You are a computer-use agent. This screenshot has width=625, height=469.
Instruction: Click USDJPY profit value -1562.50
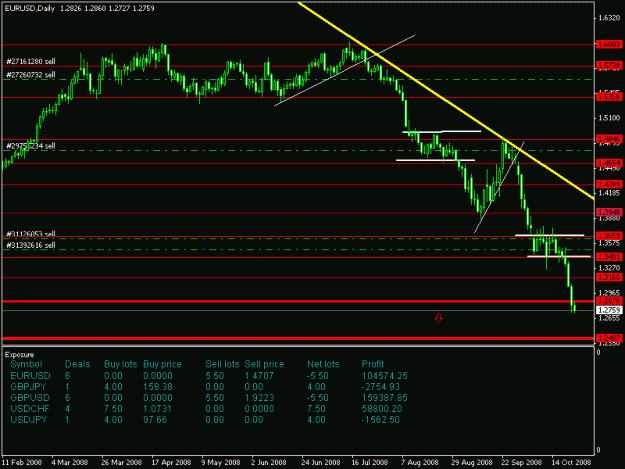(380, 420)
